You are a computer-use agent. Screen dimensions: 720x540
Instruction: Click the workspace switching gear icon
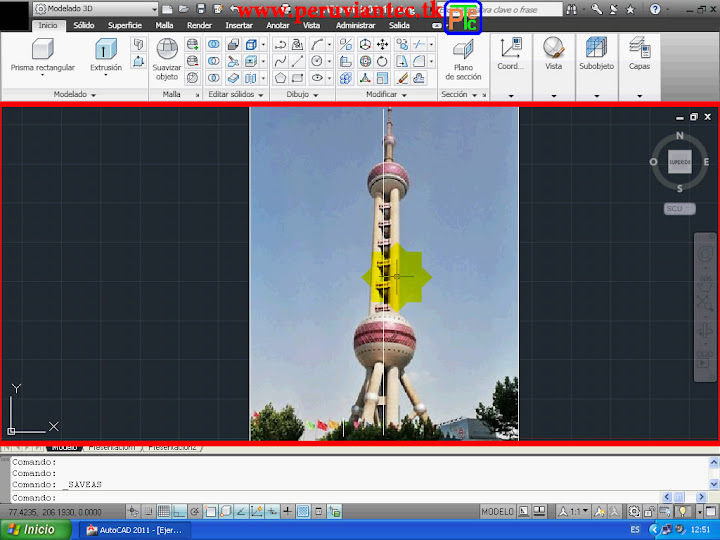click(x=634, y=511)
